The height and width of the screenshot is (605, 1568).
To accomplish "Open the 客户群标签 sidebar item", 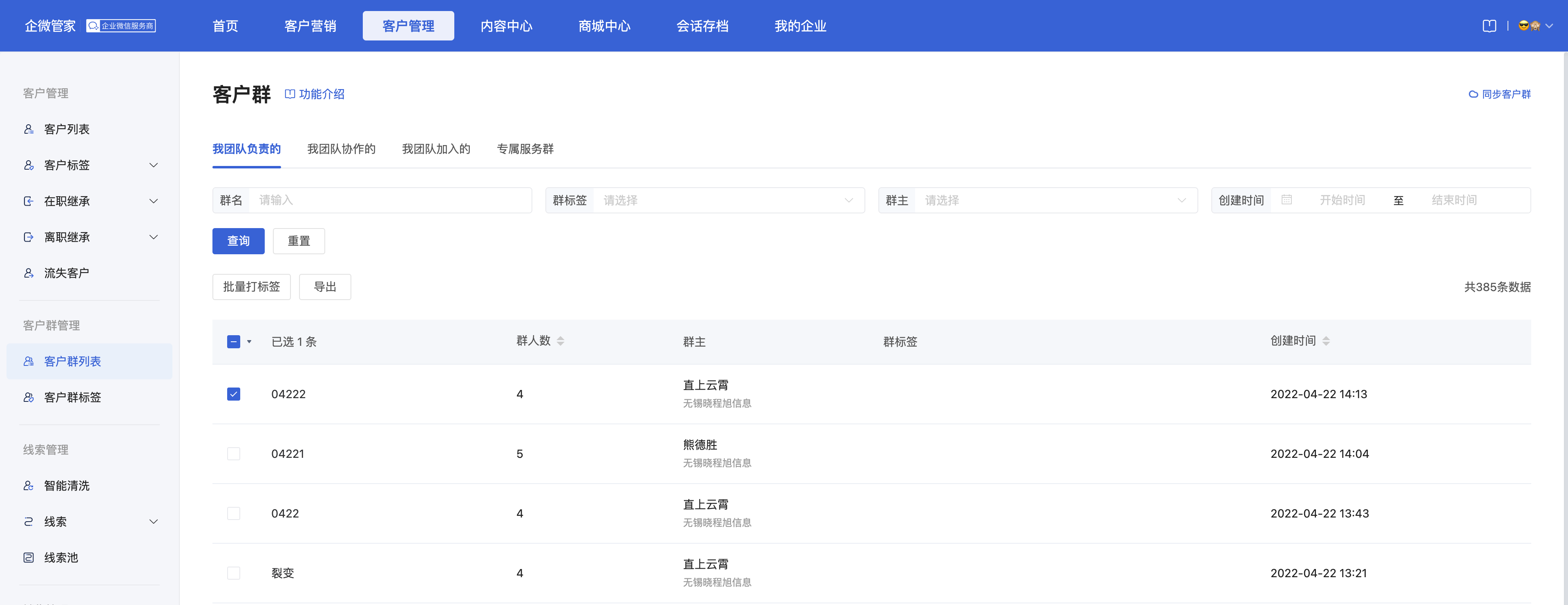I will [x=89, y=397].
